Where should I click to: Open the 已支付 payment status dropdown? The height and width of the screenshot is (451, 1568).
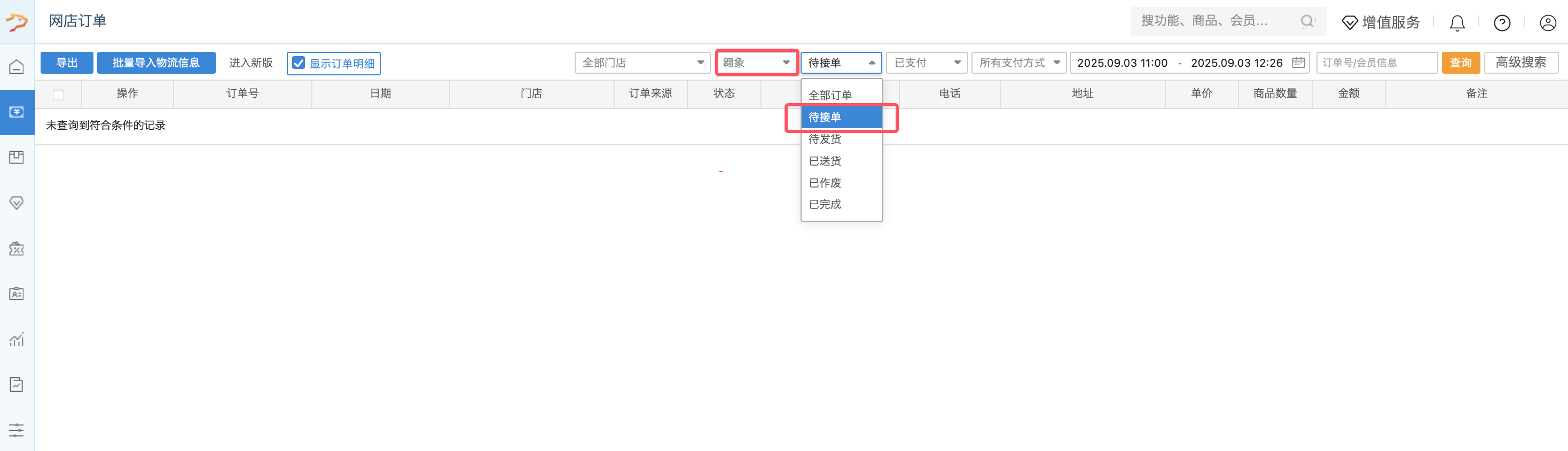926,63
